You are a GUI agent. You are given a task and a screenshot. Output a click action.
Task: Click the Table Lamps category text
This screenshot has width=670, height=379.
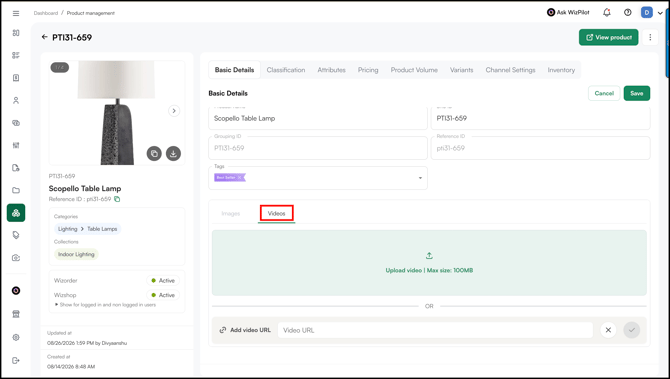pos(102,229)
